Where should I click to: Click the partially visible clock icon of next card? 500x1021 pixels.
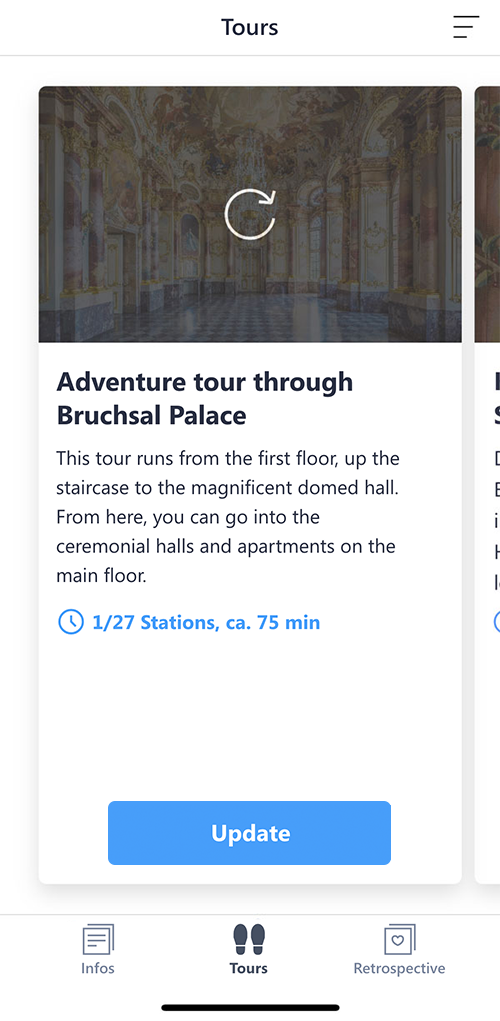coord(497,622)
